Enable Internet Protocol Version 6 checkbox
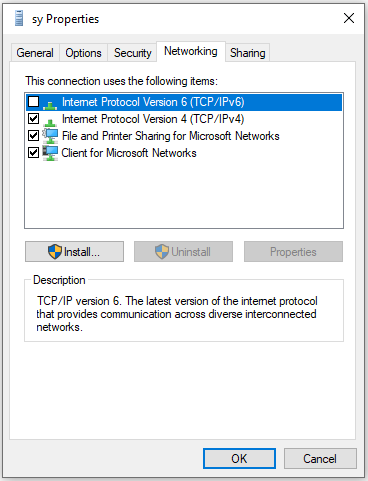 pos(34,101)
